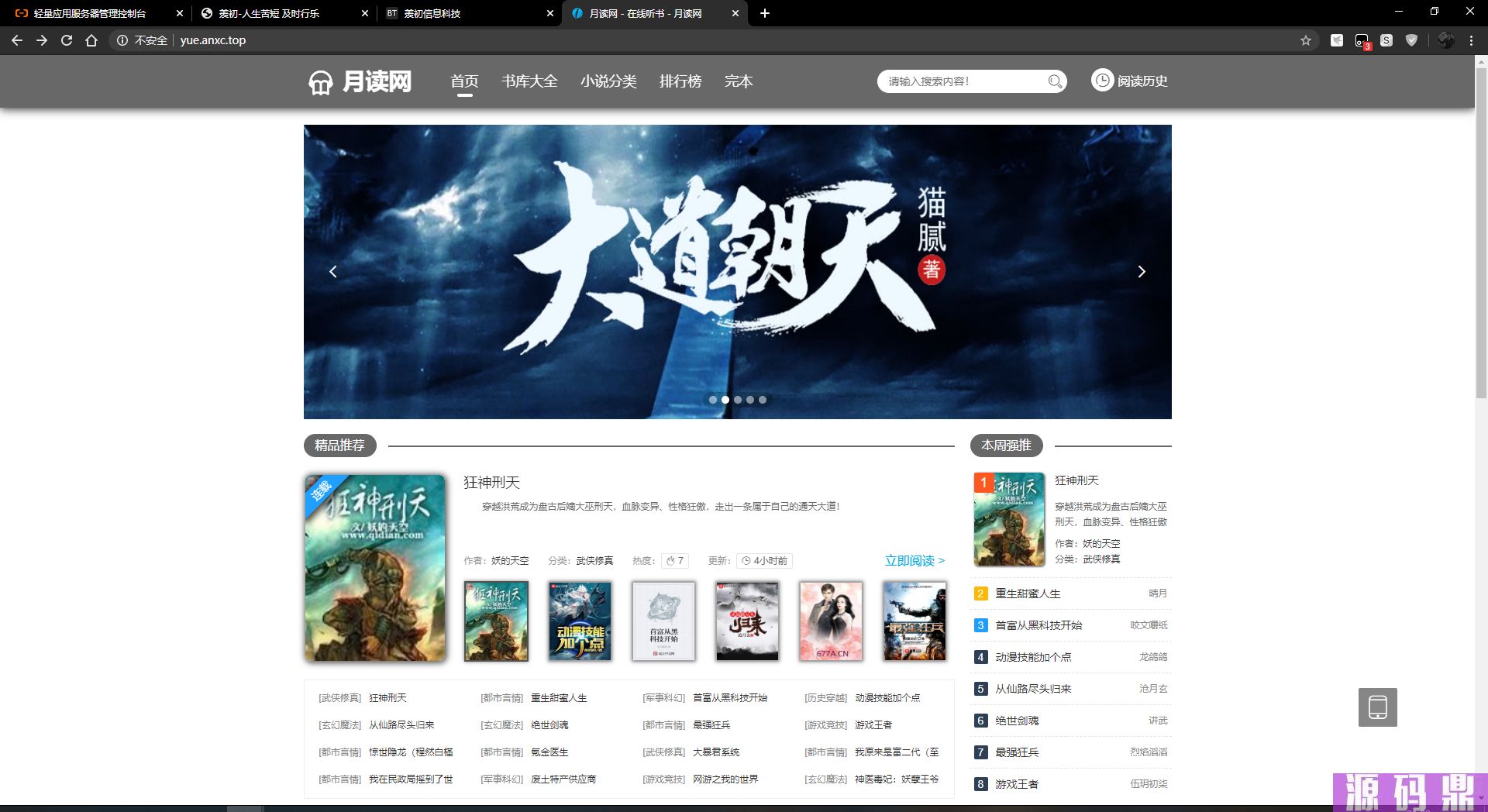Screen dimensions: 1488x812
Task: Select the first banner pagination dot
Action: point(713,400)
